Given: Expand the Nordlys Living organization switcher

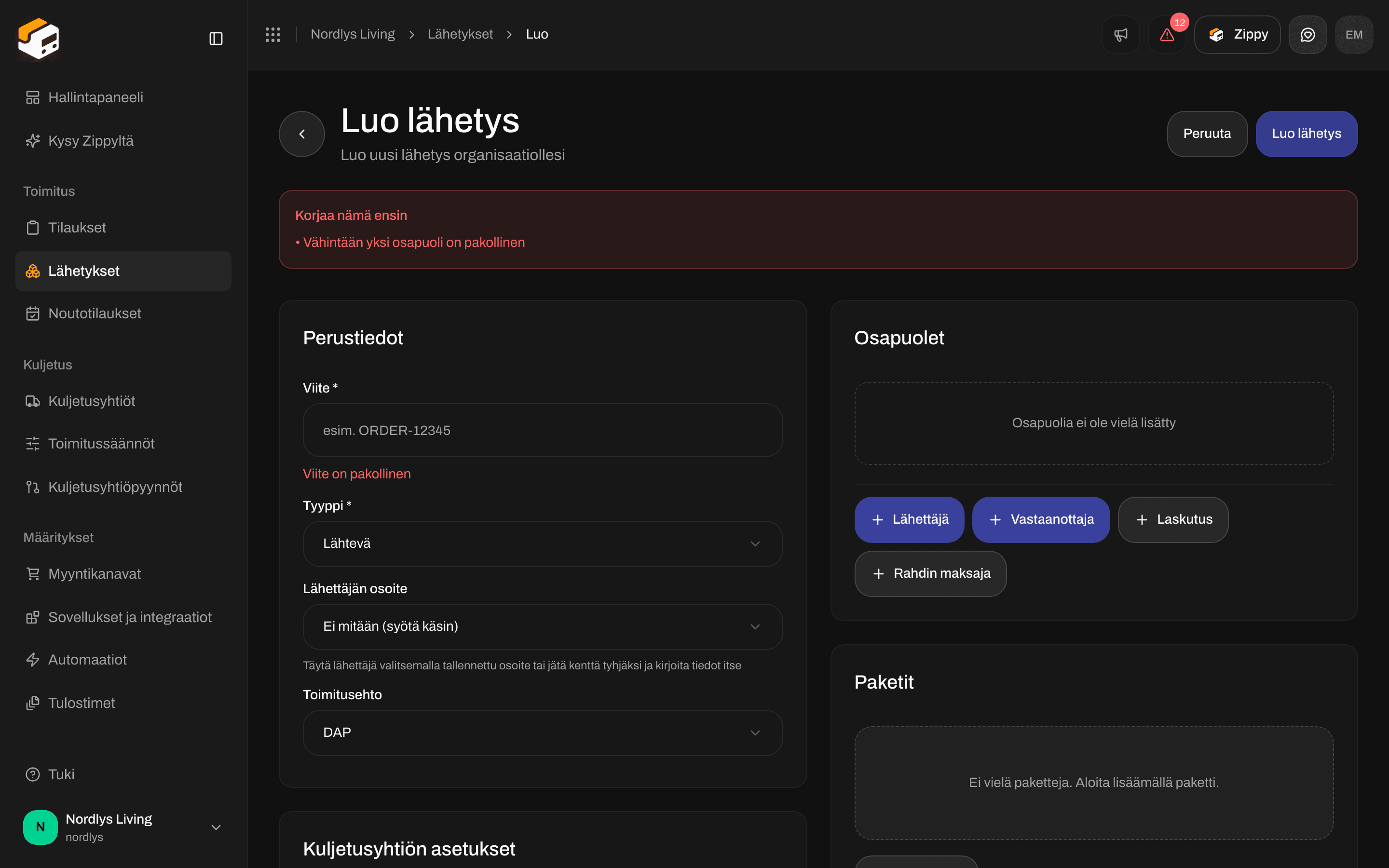Looking at the screenshot, I should 123,827.
